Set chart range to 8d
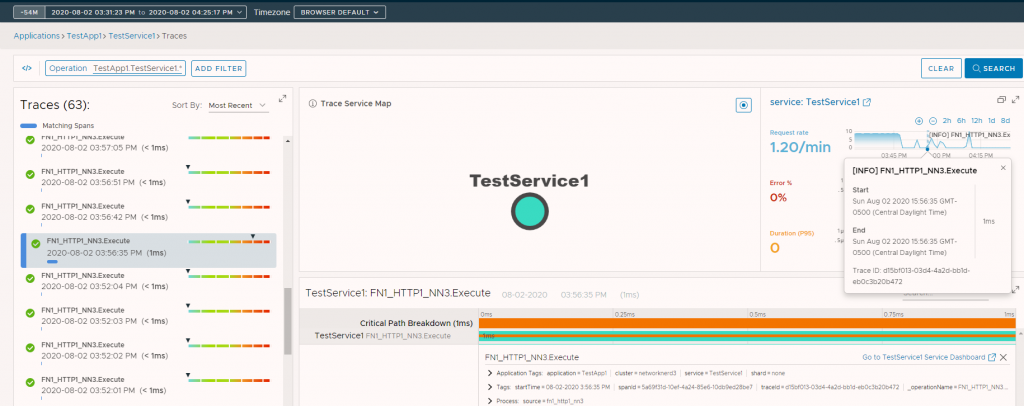Viewport: 1024px width, 406px height. coord(1006,121)
